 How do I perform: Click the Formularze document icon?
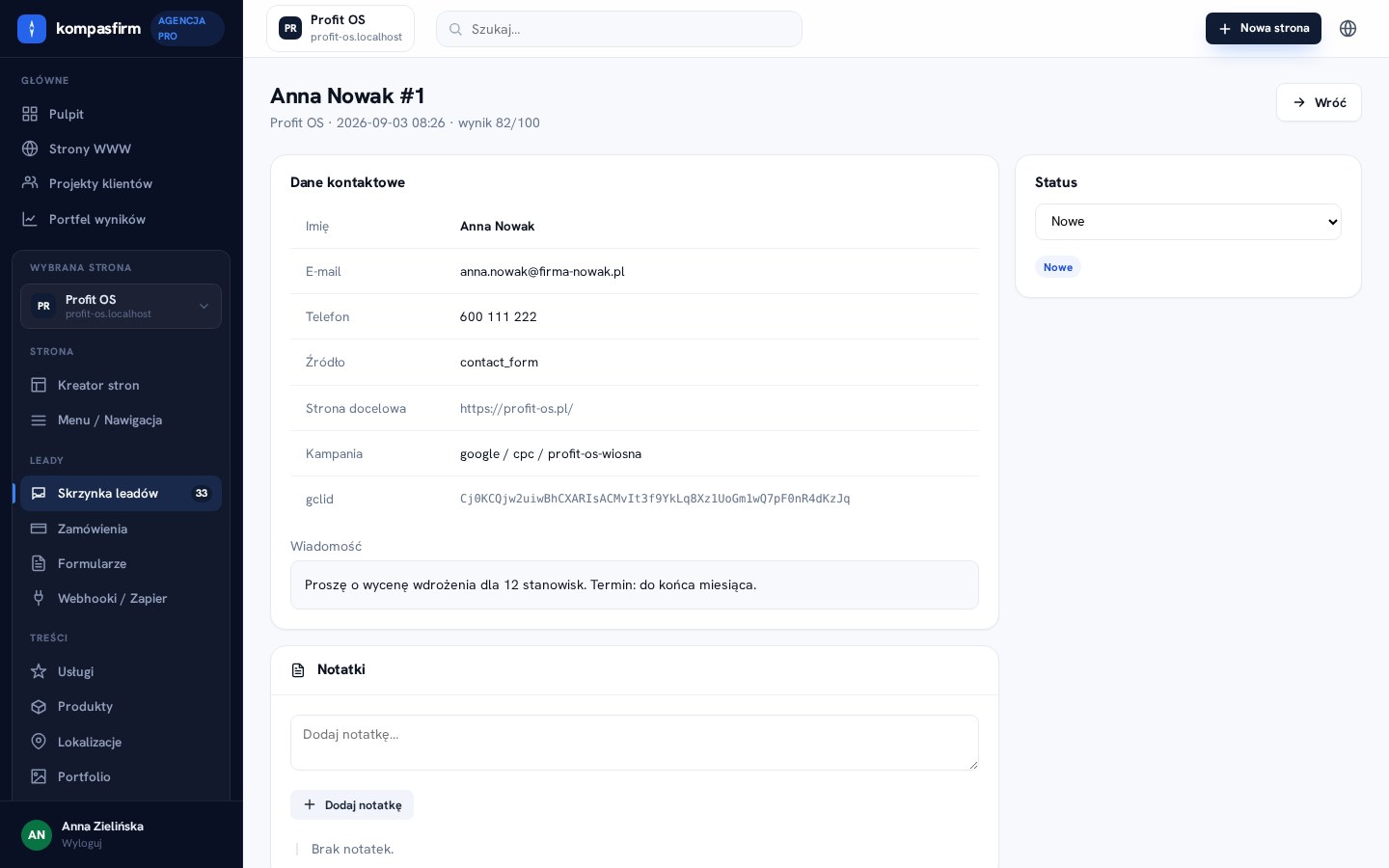coord(39,563)
